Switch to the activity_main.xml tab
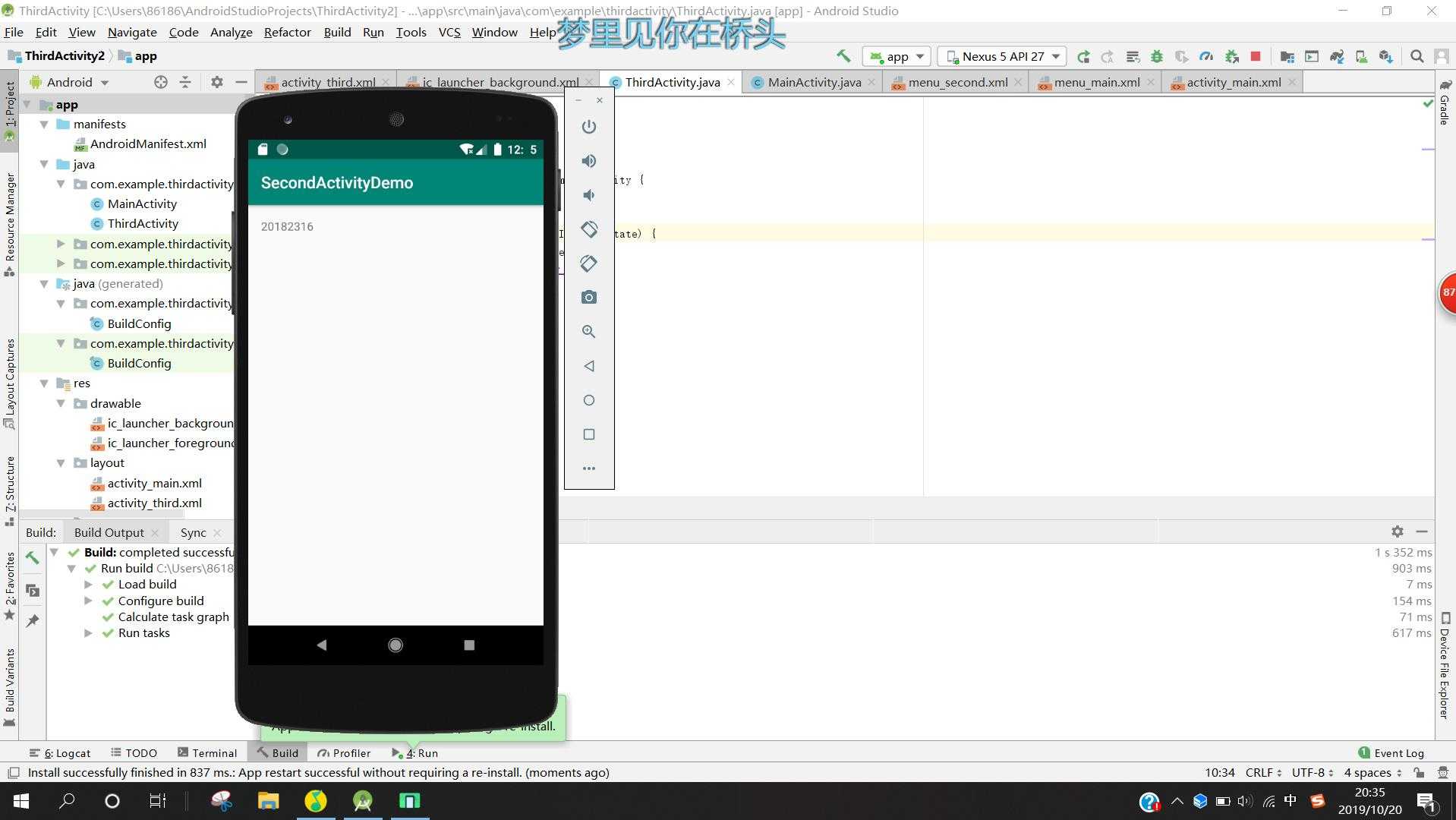The height and width of the screenshot is (820, 1456). 1234,82
